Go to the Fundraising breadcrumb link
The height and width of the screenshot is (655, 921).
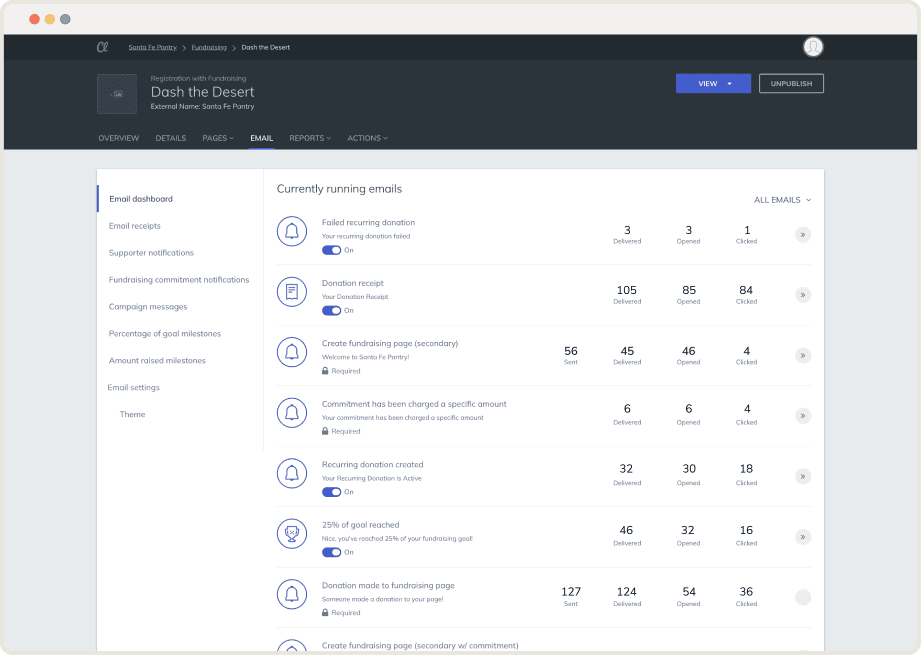pyautogui.click(x=209, y=48)
